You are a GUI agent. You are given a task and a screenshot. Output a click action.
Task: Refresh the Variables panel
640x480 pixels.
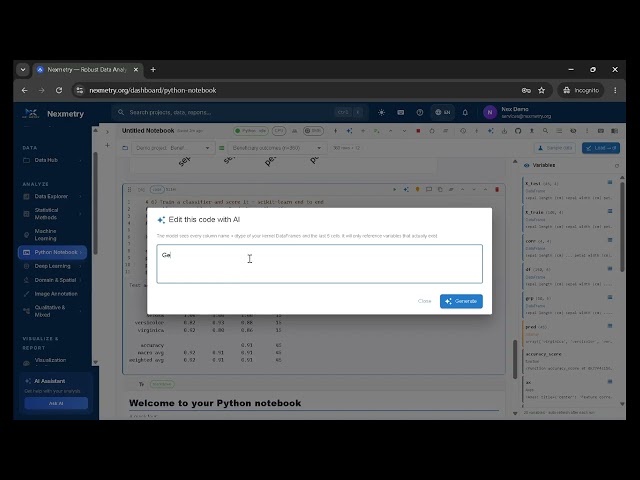[x=617, y=166]
